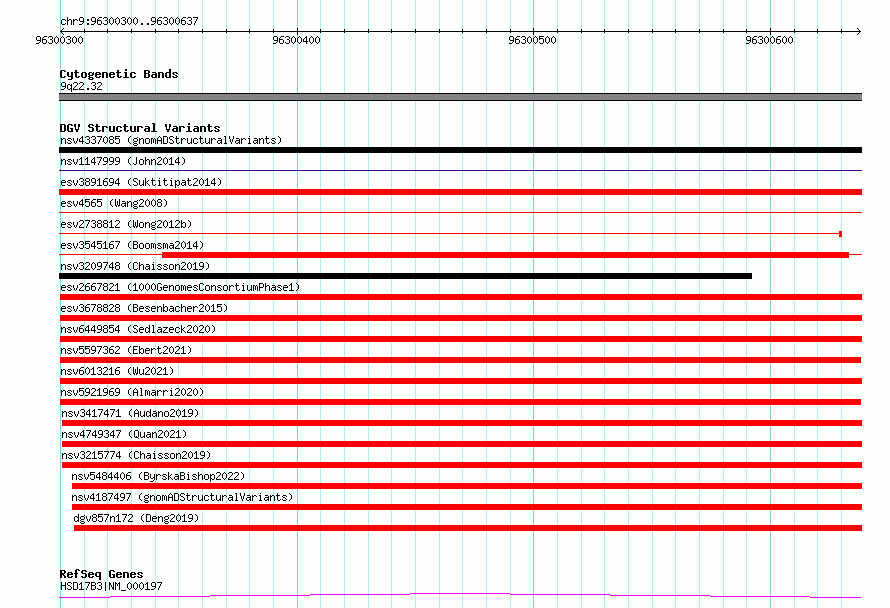Image resolution: width=890 pixels, height=608 pixels.
Task: Select the esv3678828 red variant bar
Action: pyautogui.click(x=460, y=318)
